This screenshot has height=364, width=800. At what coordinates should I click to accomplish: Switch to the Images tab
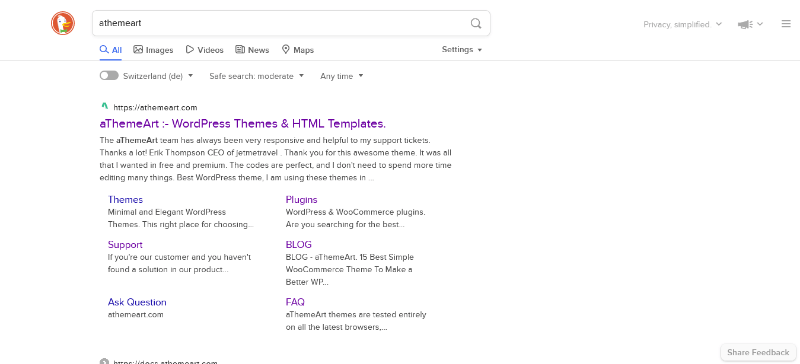(x=153, y=50)
